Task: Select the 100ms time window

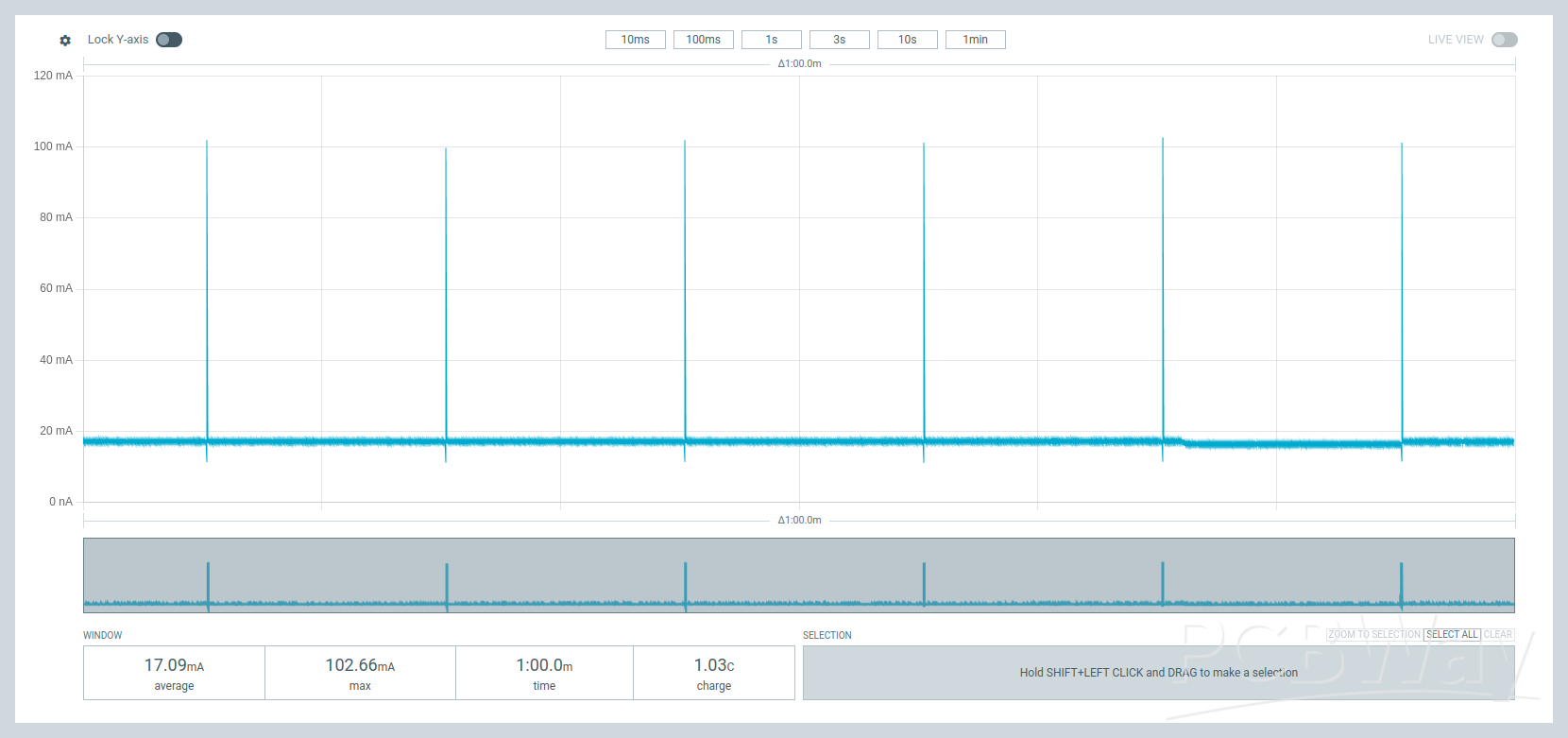Action: 703,40
